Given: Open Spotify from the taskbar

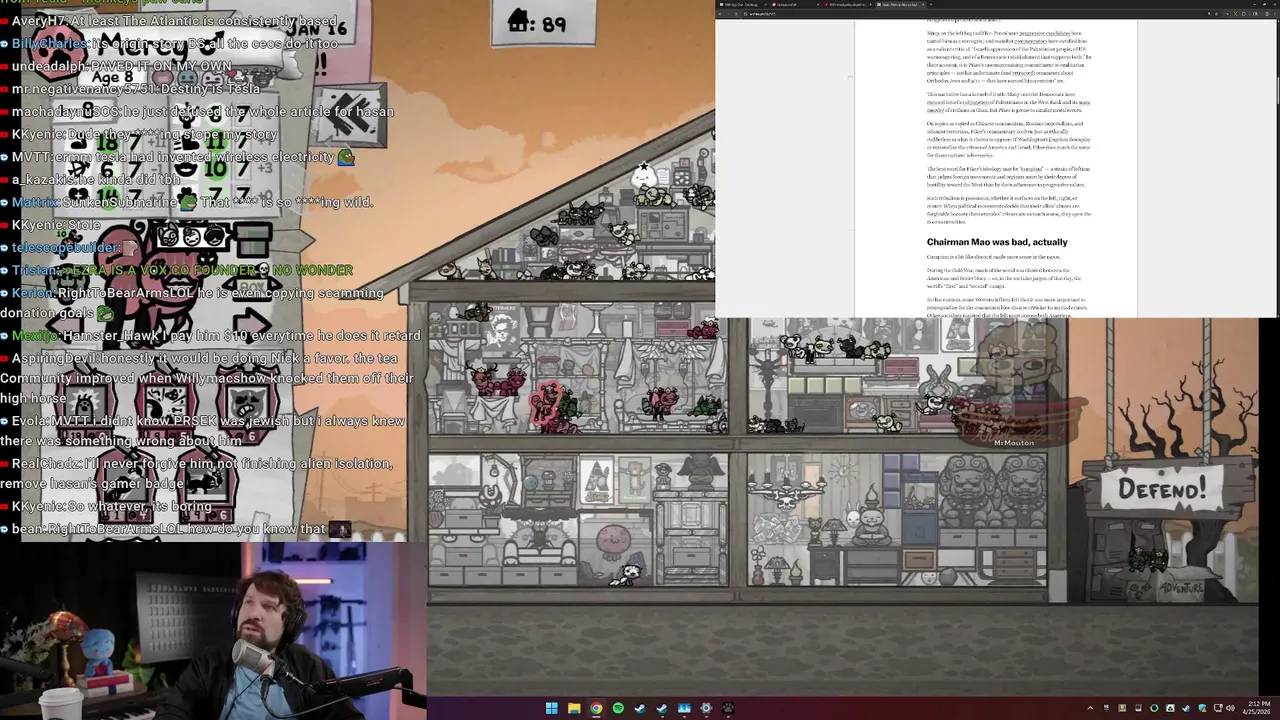Looking at the screenshot, I should 618,708.
